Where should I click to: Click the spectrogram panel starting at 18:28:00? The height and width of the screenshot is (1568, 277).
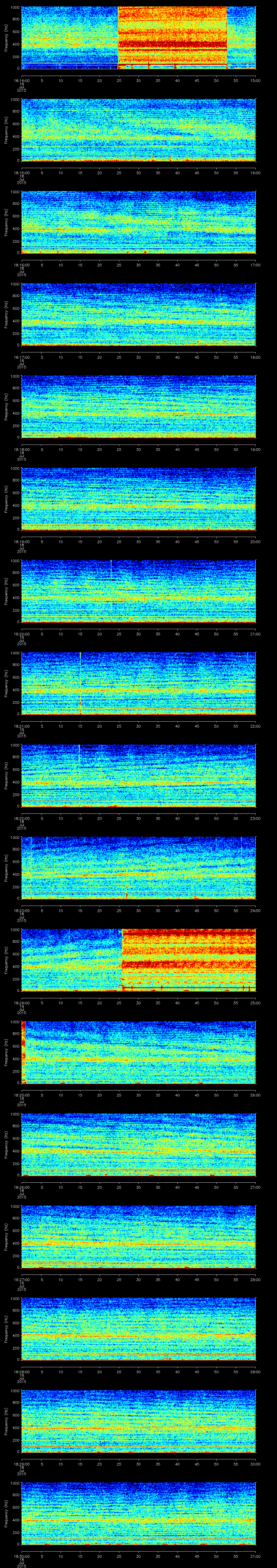139,1329
